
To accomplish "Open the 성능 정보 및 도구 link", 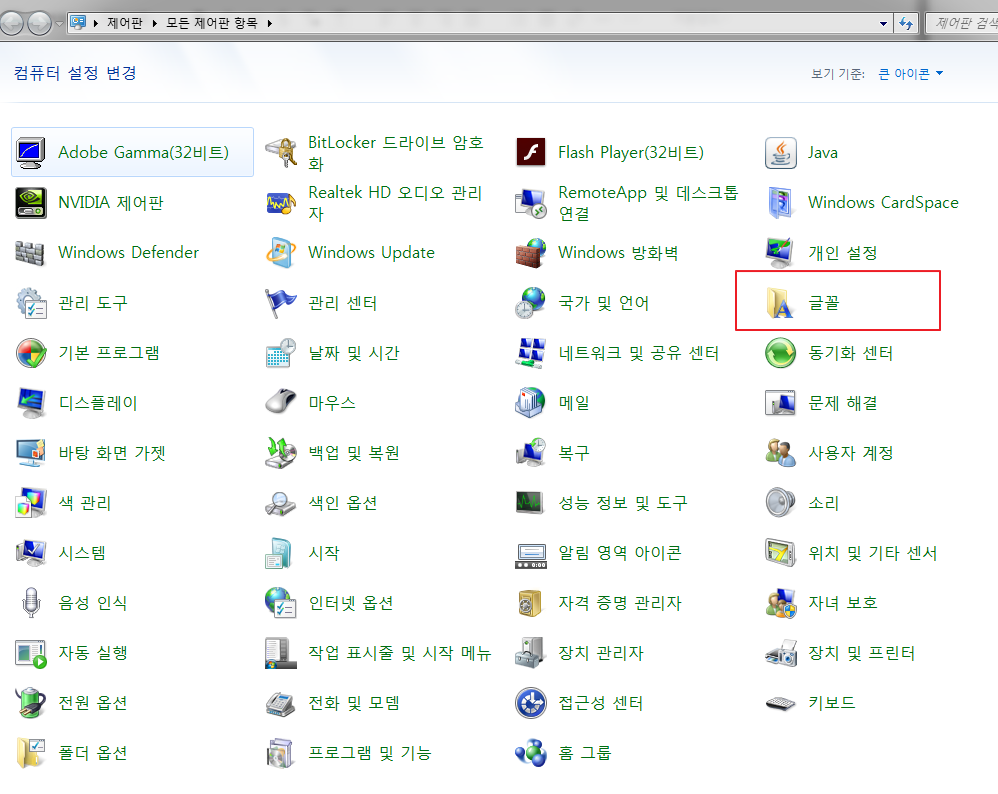I will coord(623,503).
